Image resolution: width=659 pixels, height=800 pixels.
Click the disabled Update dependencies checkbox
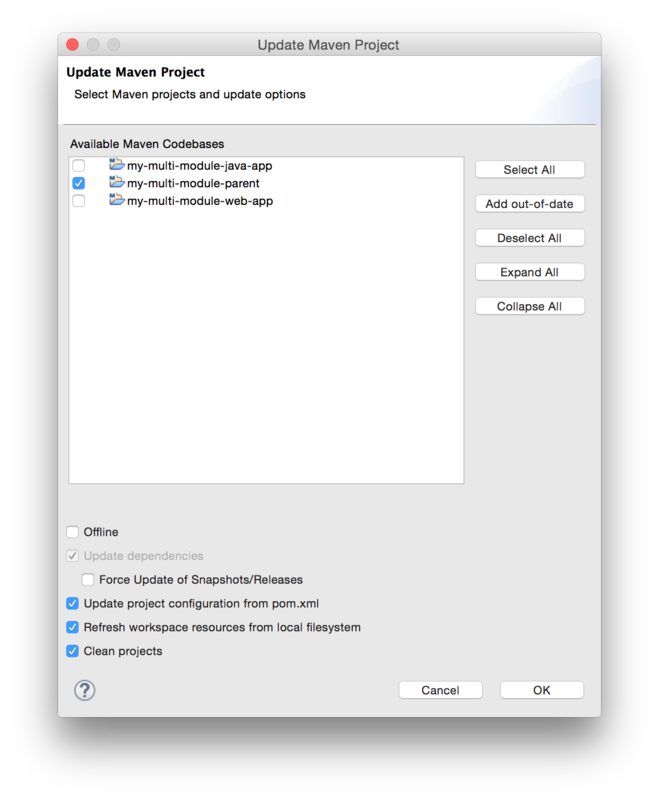72,556
